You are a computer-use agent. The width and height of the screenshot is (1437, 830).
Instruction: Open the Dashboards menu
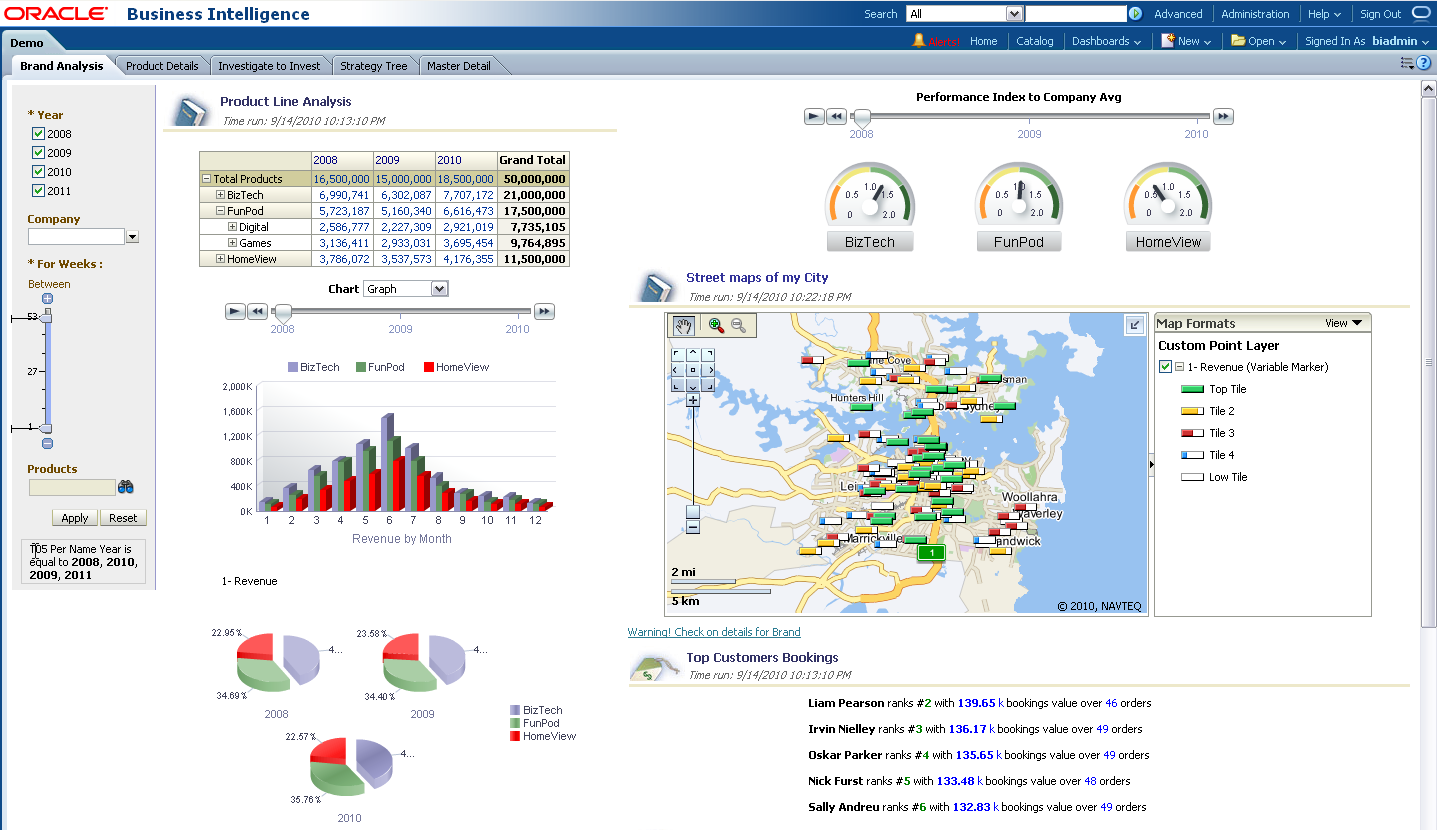pyautogui.click(x=1106, y=41)
